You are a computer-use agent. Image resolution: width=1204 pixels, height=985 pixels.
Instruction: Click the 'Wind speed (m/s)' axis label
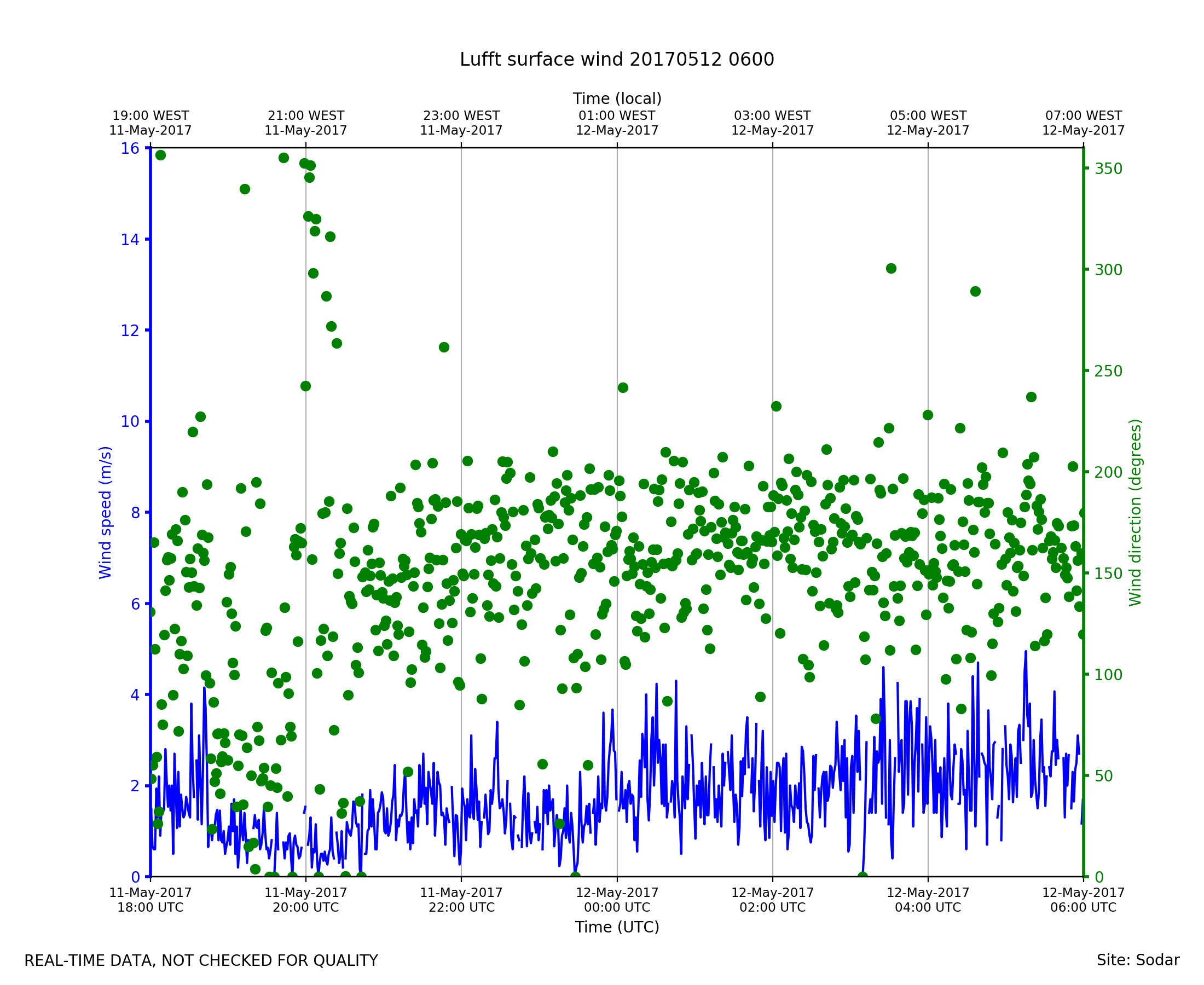click(x=106, y=512)
